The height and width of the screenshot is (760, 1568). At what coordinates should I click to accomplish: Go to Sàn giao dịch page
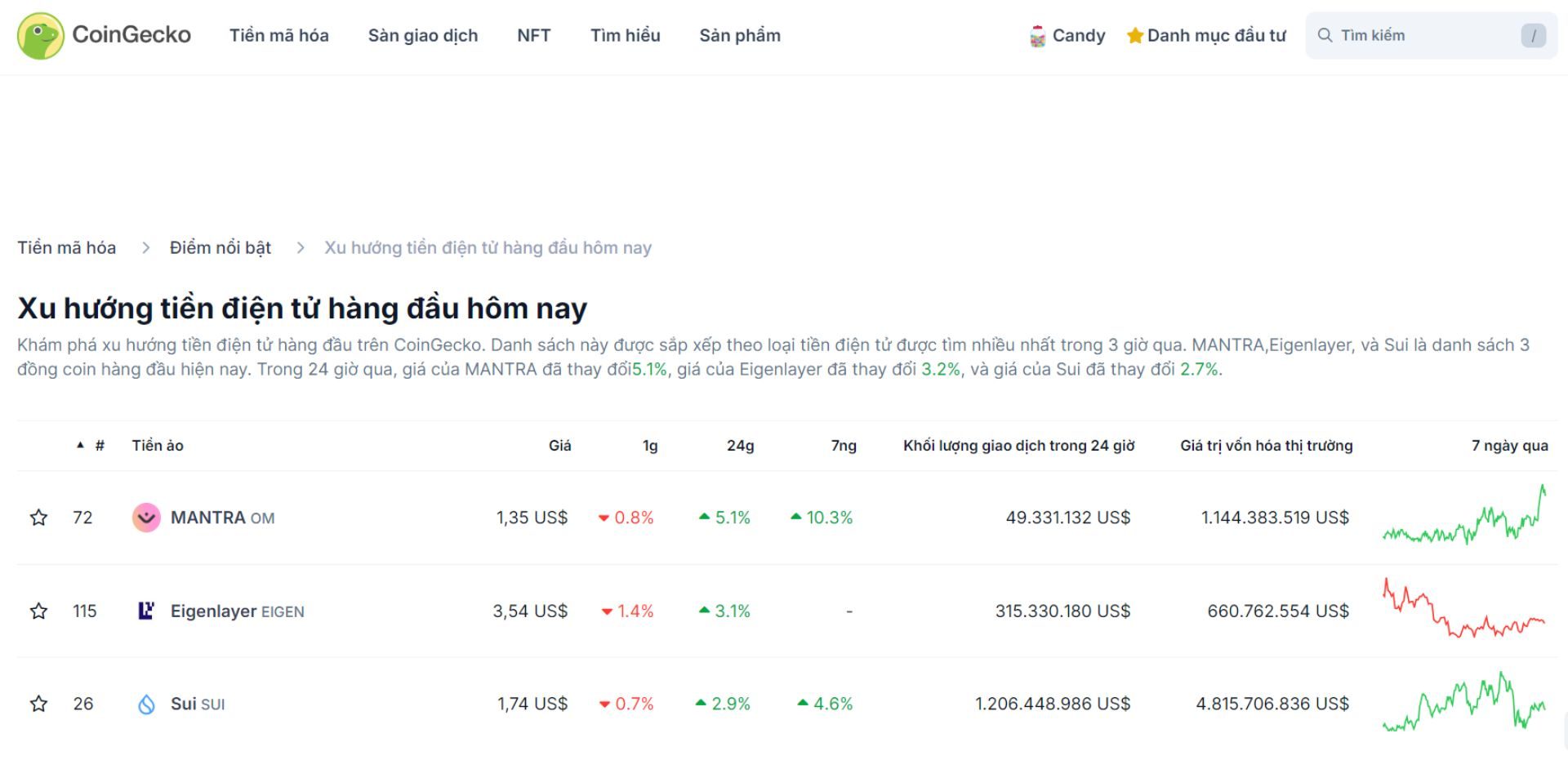(x=423, y=35)
